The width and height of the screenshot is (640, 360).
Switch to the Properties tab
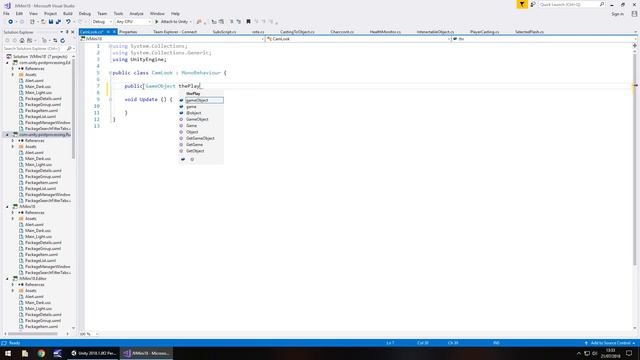(x=128, y=32)
